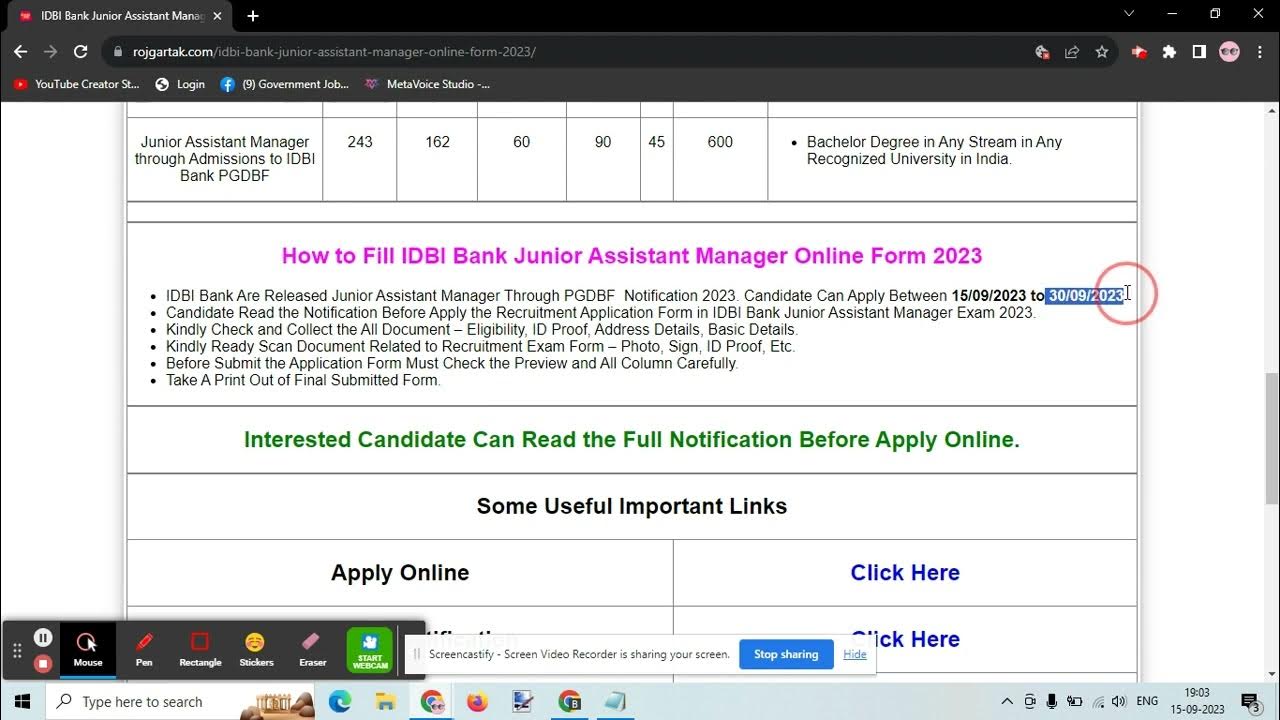
Task: Open the MetaVoice Studio bookmark
Action: point(427,84)
